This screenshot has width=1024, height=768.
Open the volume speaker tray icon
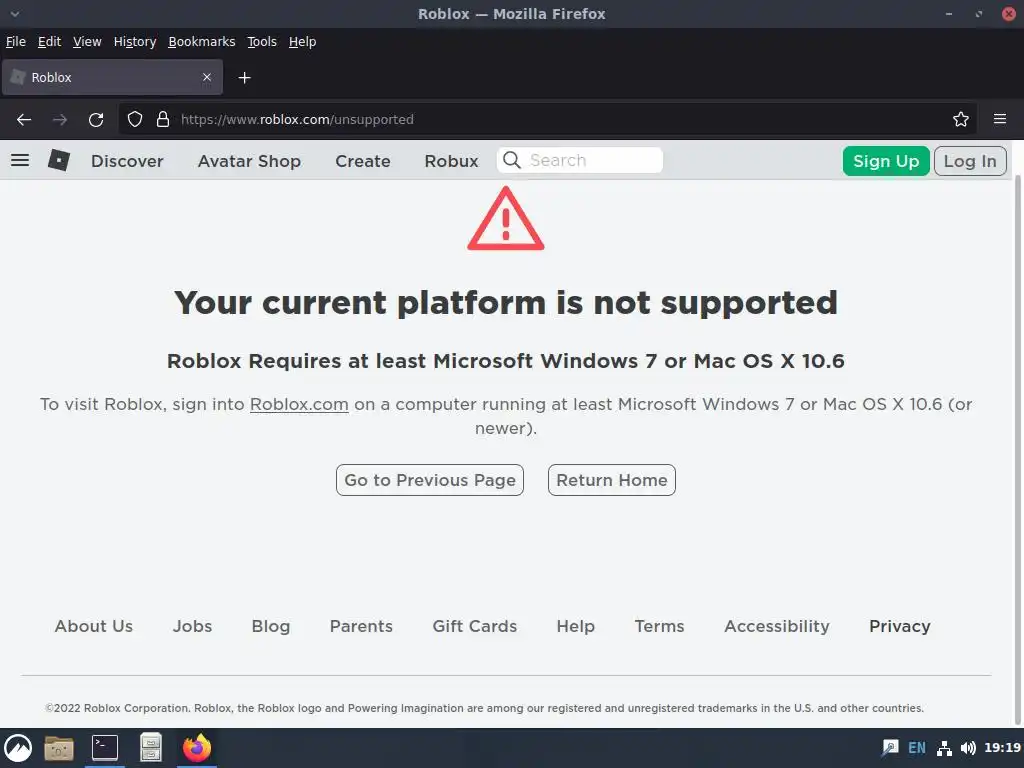[968, 748]
